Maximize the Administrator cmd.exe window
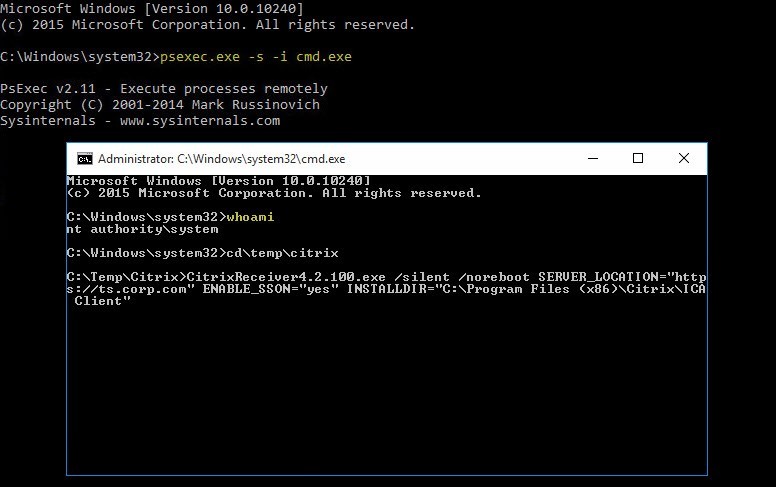The width and height of the screenshot is (776, 487). 638,158
